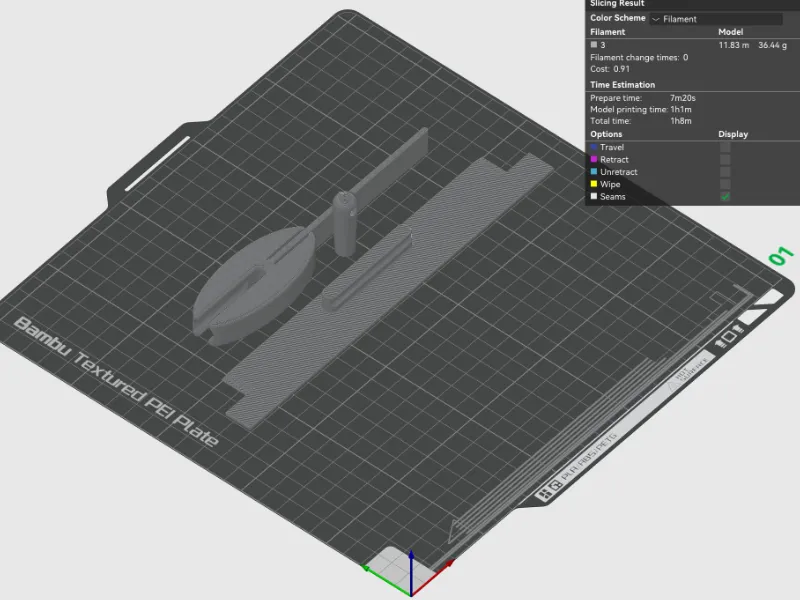Screen dimensions: 800x600
Task: Click the '11.83 m' filament length value
Action: coord(734,45)
